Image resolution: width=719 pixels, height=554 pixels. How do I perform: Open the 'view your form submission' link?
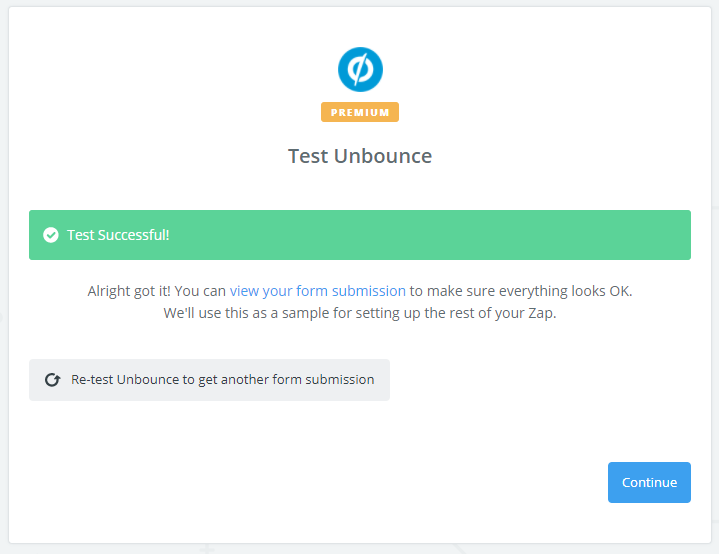318,291
